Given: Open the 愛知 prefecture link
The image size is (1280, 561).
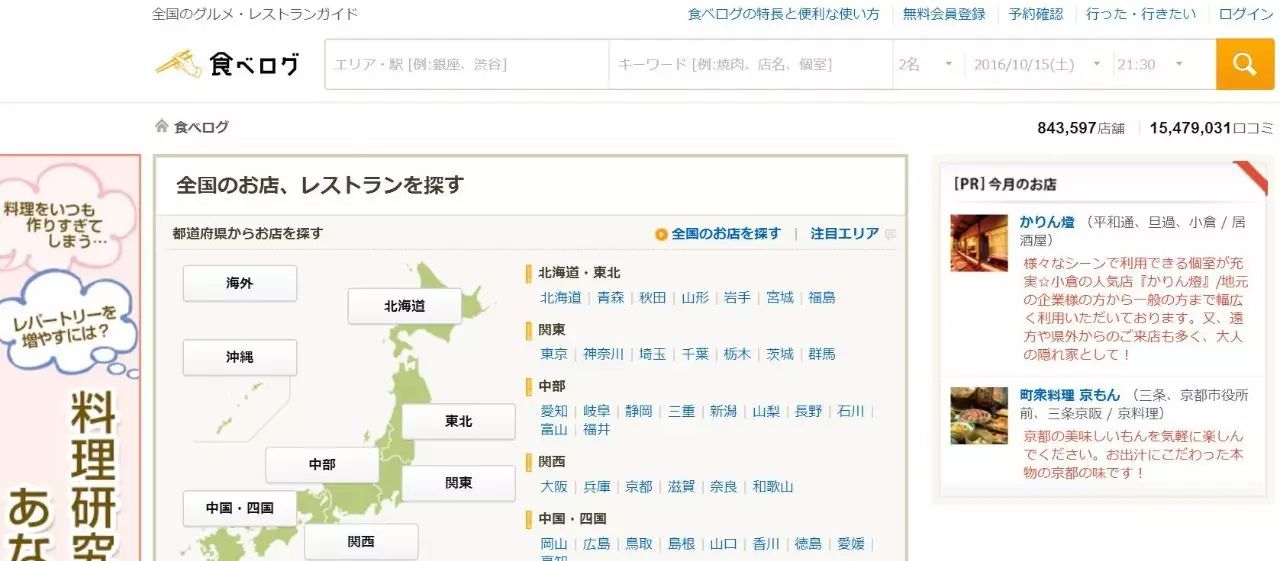Looking at the screenshot, I should (x=554, y=411).
